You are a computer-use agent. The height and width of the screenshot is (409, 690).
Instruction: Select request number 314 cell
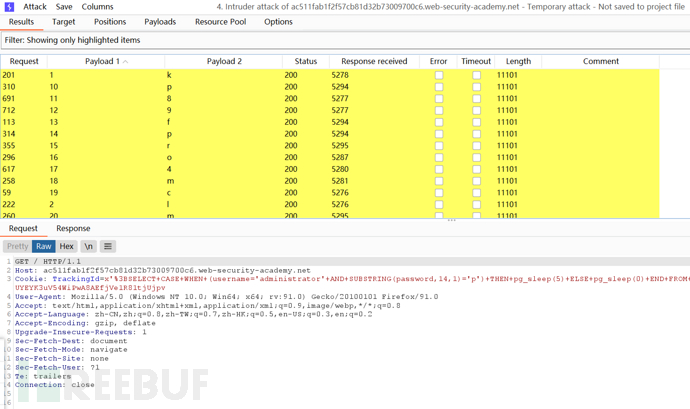[9, 134]
